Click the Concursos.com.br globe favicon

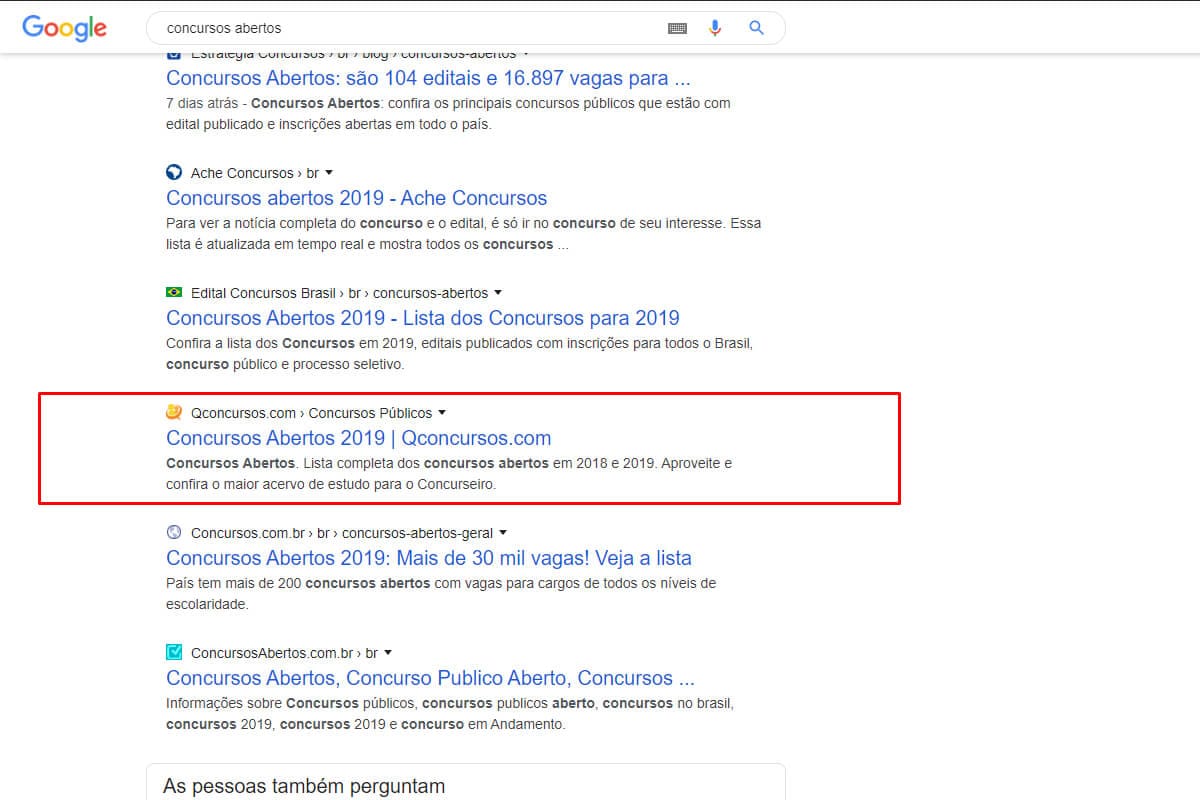(174, 533)
